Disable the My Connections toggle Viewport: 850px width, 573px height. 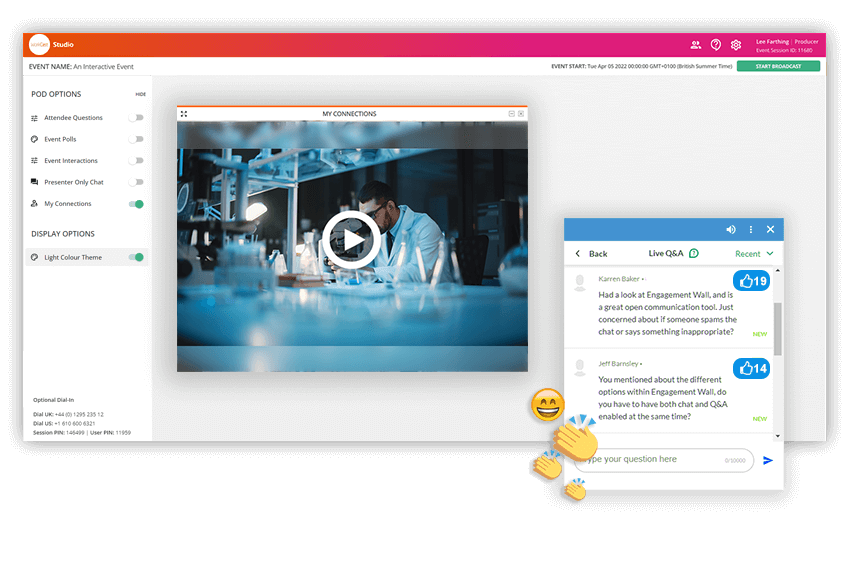tap(136, 204)
